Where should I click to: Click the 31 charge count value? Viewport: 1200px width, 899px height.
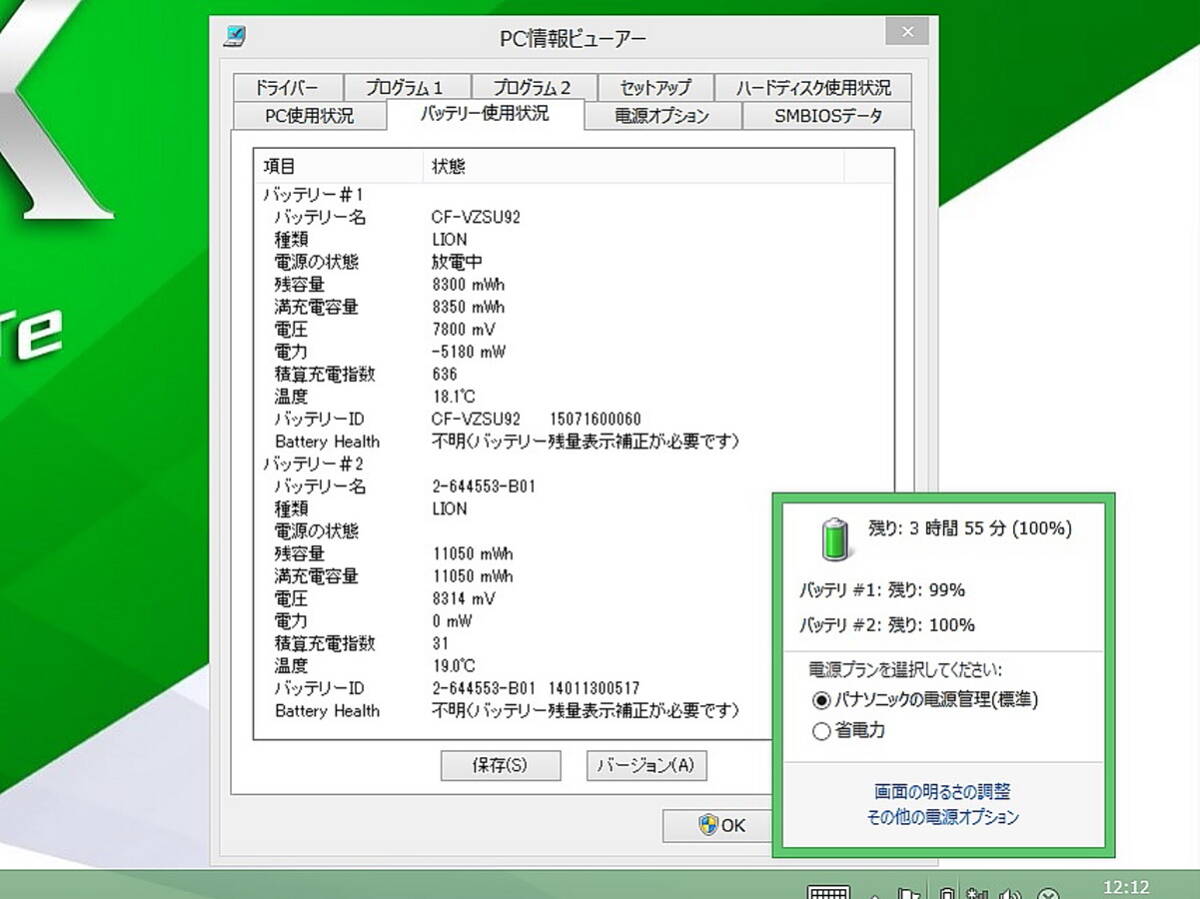click(x=440, y=644)
